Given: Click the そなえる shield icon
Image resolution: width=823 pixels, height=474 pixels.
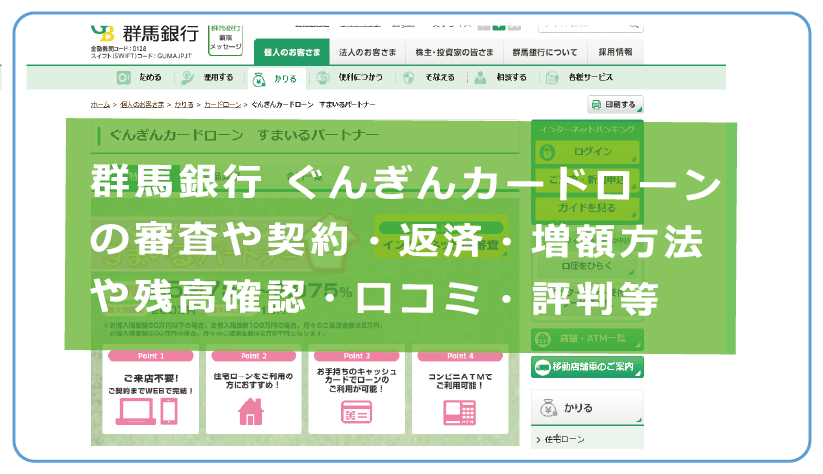Looking at the screenshot, I should [408, 78].
